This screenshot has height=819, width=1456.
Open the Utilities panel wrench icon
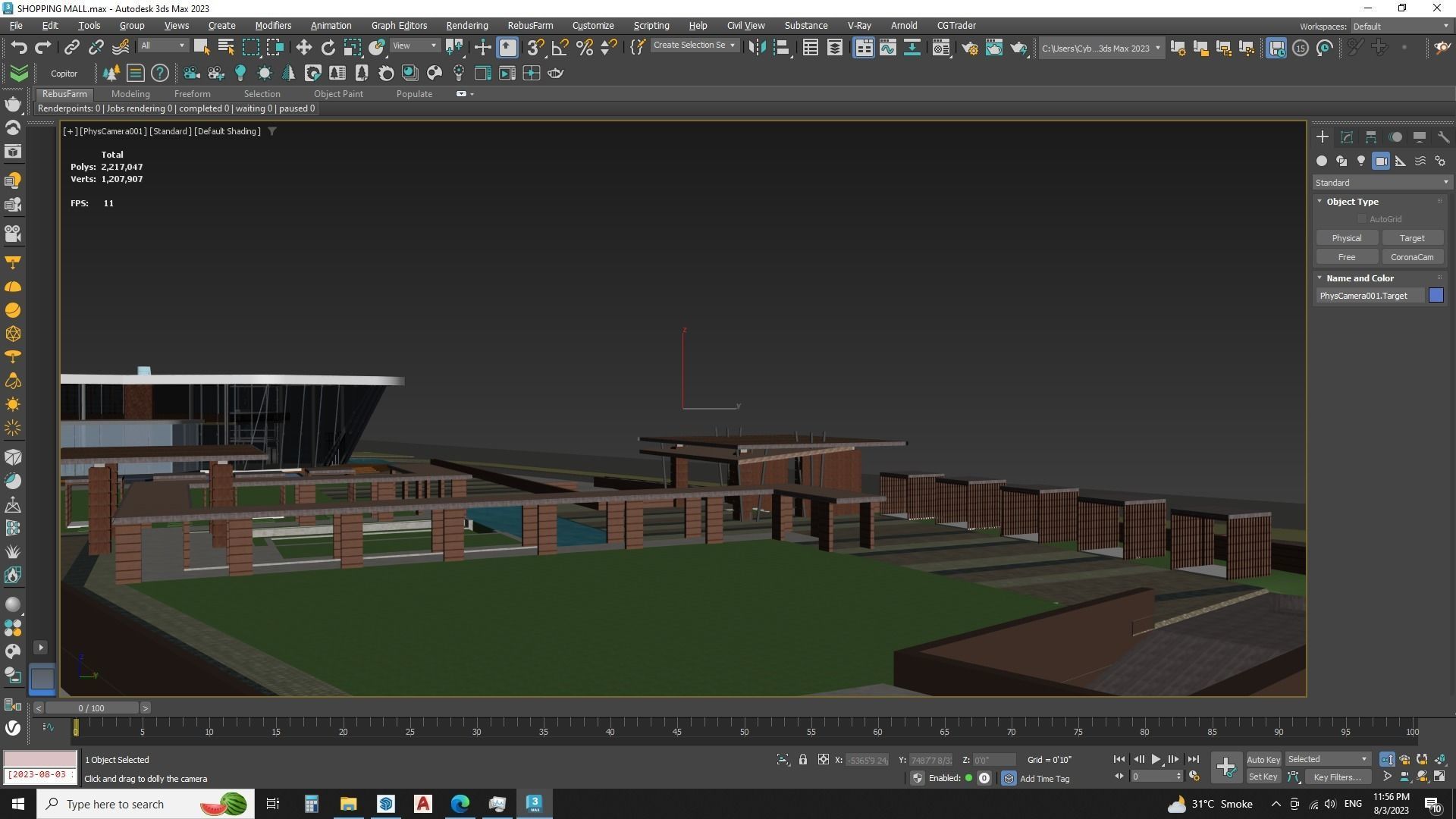[x=1443, y=137]
